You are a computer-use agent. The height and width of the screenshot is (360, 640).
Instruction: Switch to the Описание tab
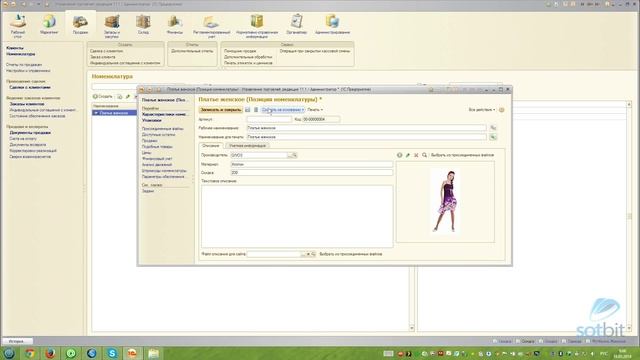coord(211,146)
